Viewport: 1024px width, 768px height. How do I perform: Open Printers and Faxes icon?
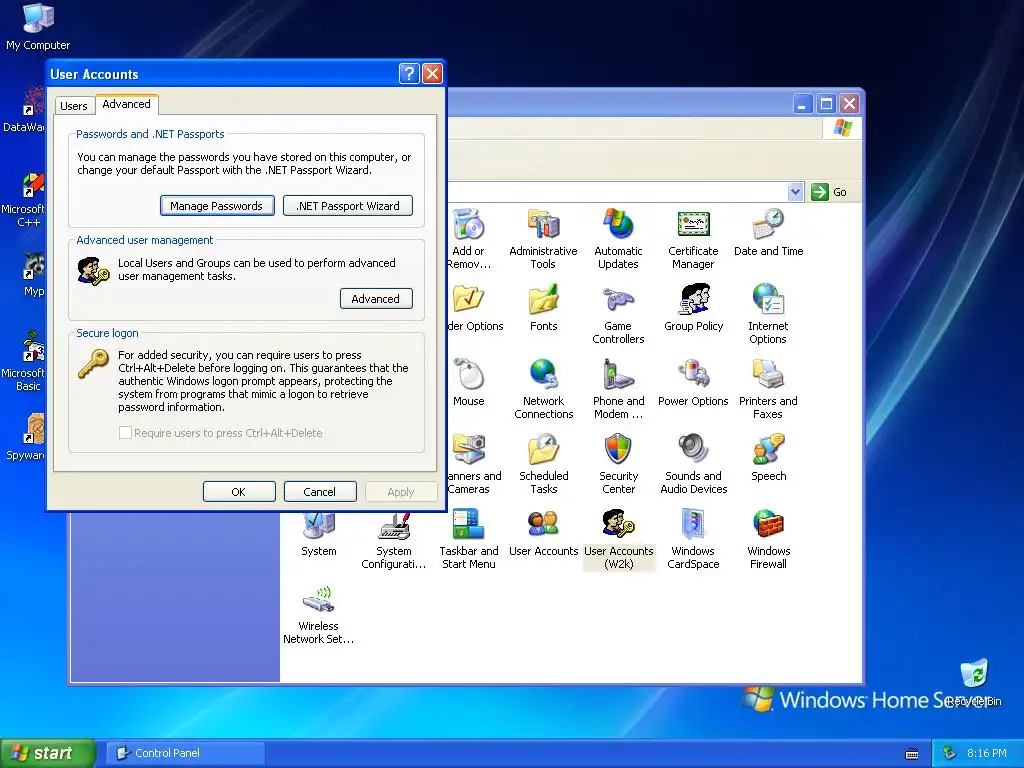[768, 389]
